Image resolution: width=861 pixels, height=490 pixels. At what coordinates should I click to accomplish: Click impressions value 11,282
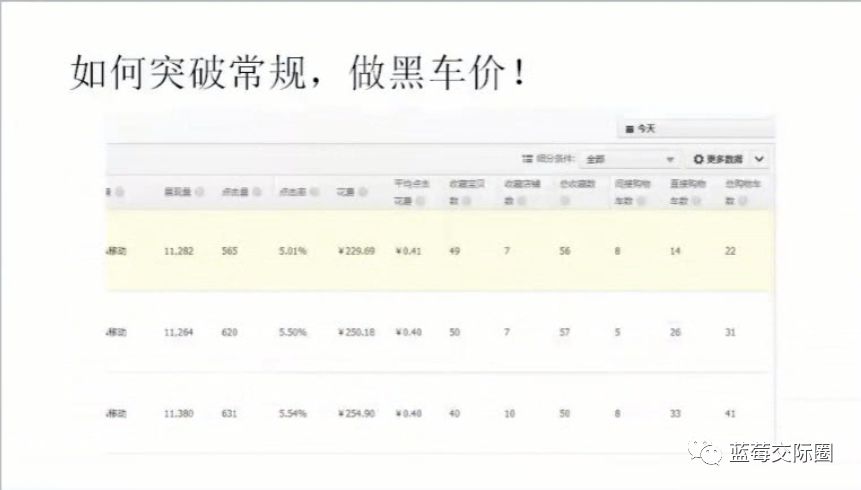coord(178,251)
